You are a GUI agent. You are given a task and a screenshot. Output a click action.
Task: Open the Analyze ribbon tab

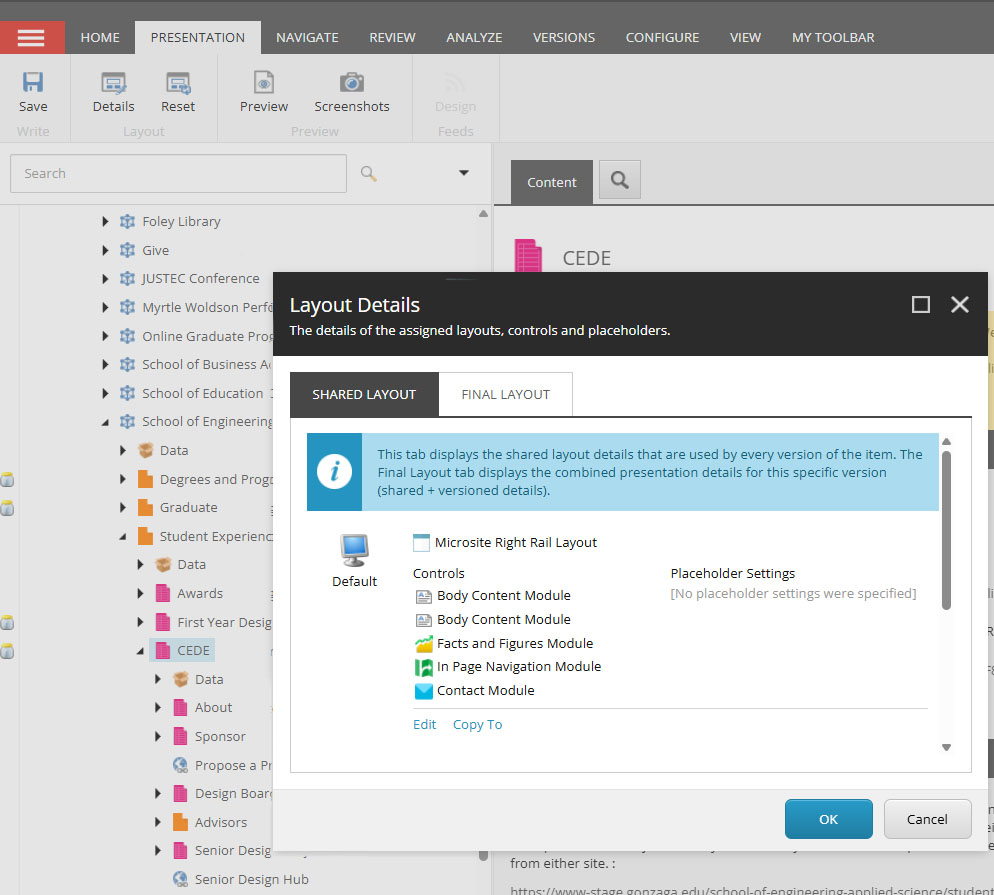(474, 37)
